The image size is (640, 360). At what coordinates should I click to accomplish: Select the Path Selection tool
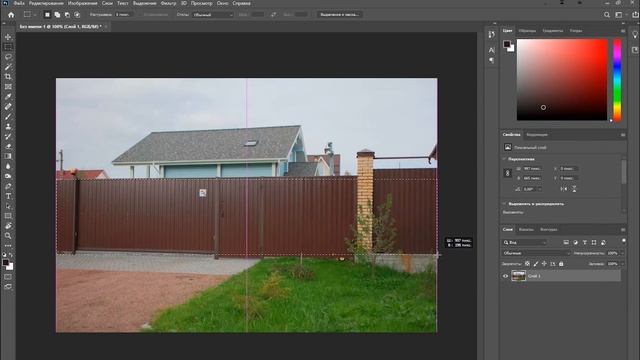pos(8,206)
